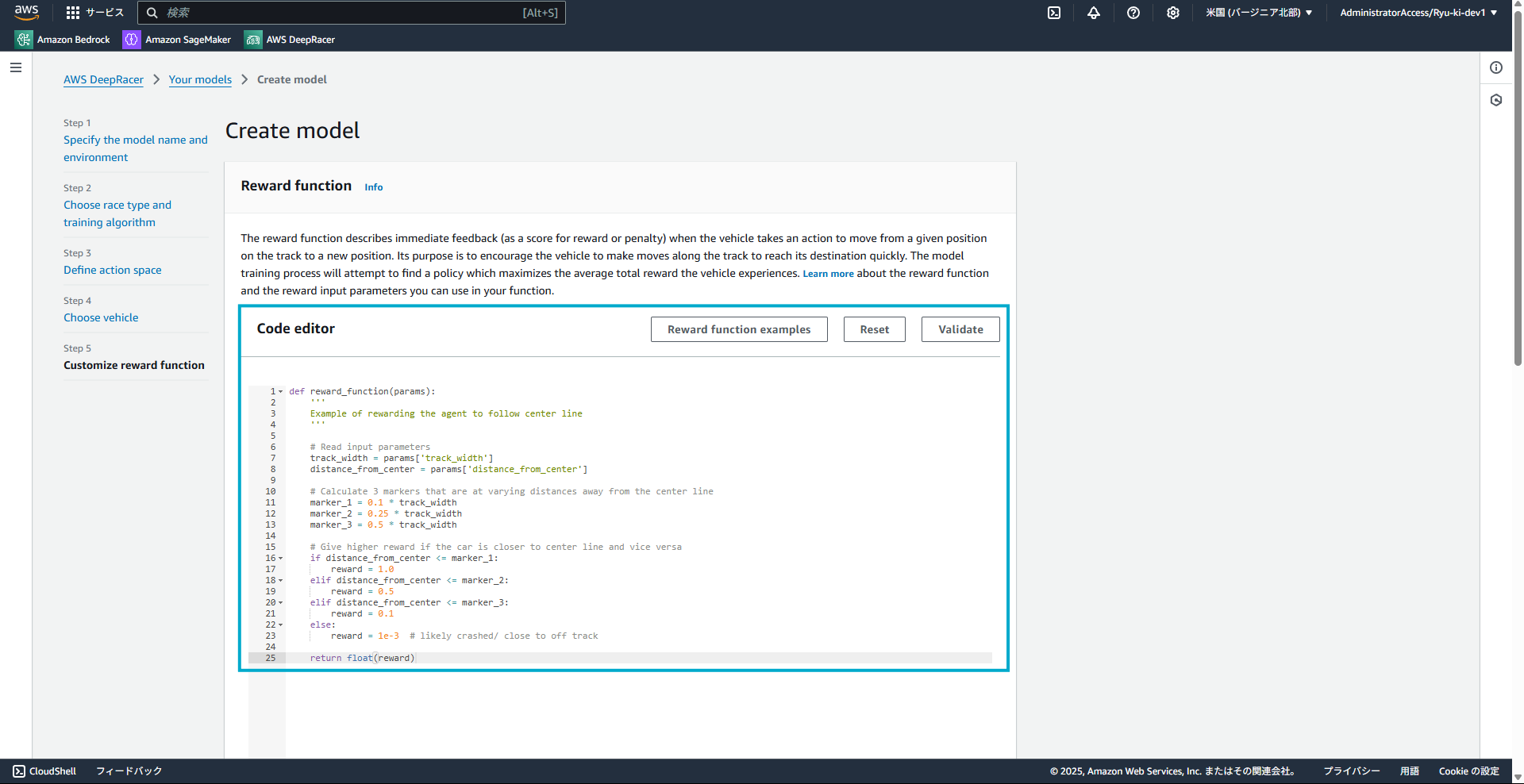Screen dimensions: 1524x784
Task: Open Reward function examples
Action: pos(739,329)
